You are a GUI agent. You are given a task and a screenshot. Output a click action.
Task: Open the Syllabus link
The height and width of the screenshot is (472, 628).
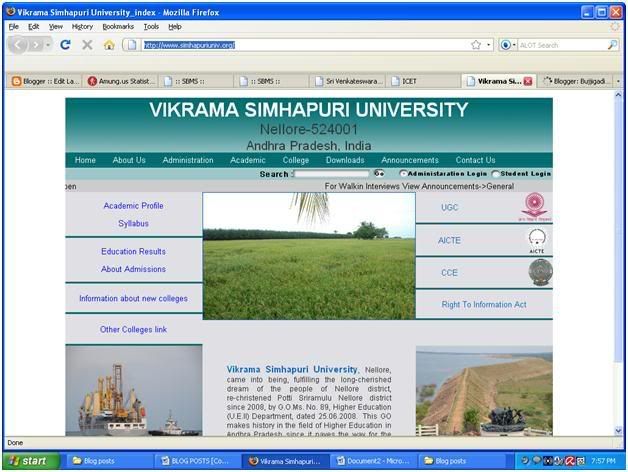click(x=133, y=223)
